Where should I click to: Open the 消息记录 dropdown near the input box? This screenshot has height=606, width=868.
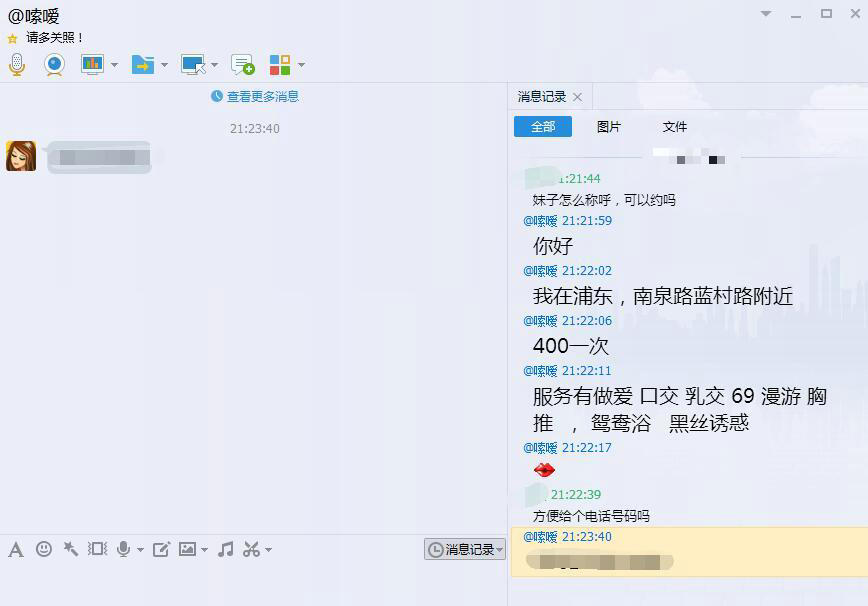(463, 549)
